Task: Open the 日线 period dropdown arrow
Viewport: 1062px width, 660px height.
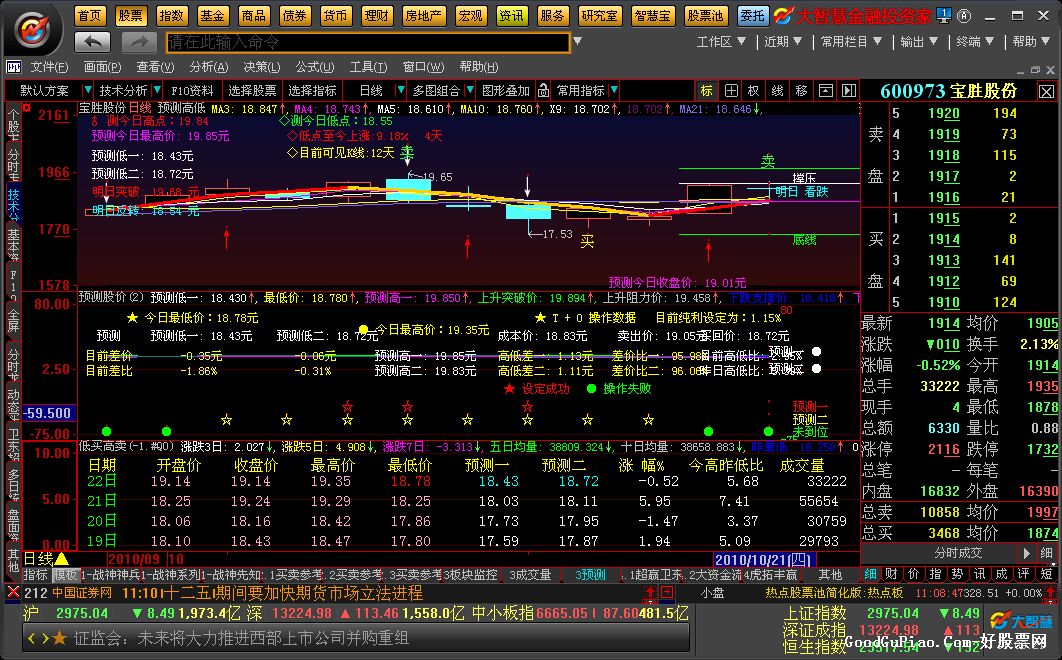Action: (400, 90)
